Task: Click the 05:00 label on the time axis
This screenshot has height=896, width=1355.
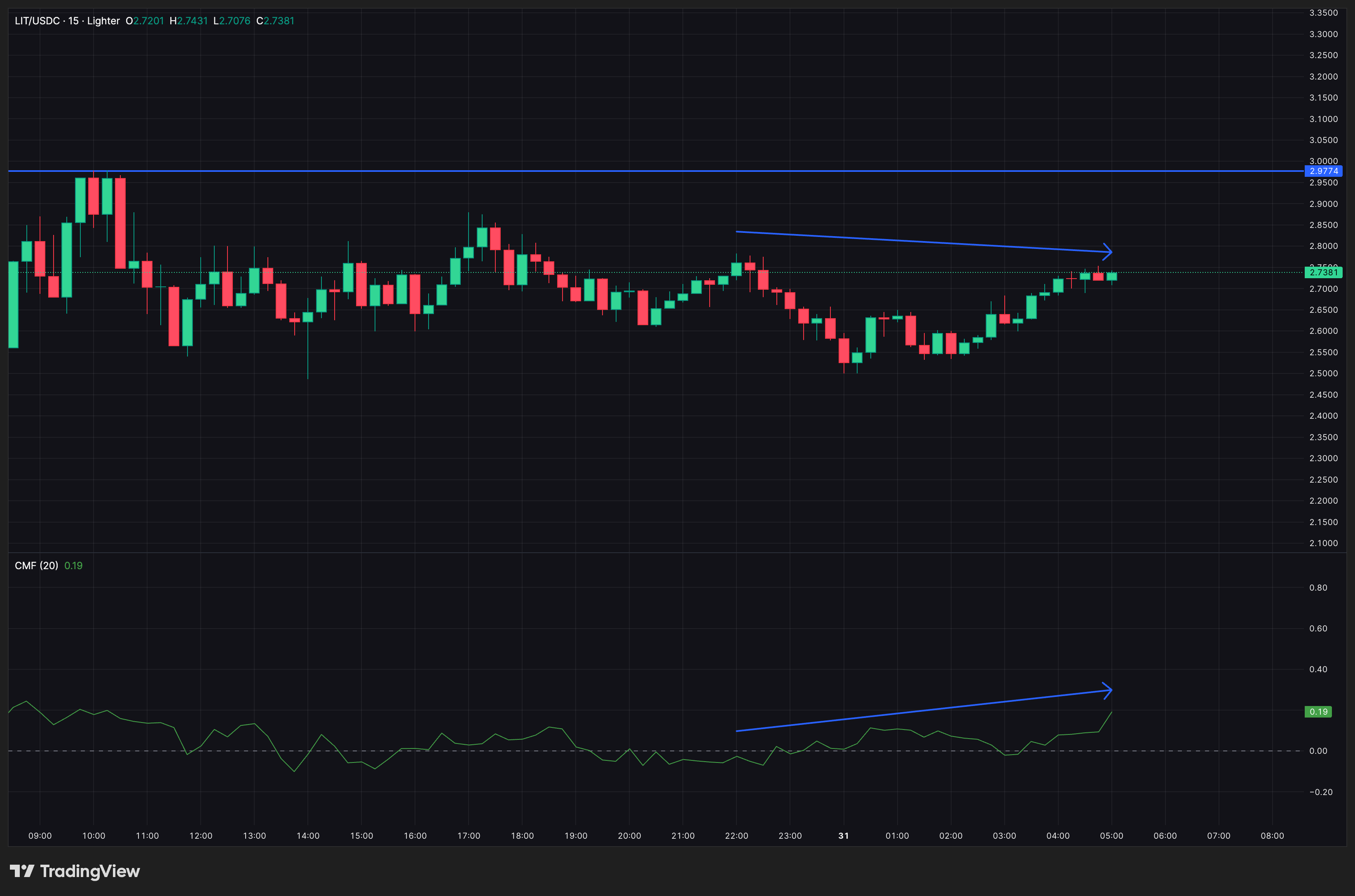Action: (1111, 835)
